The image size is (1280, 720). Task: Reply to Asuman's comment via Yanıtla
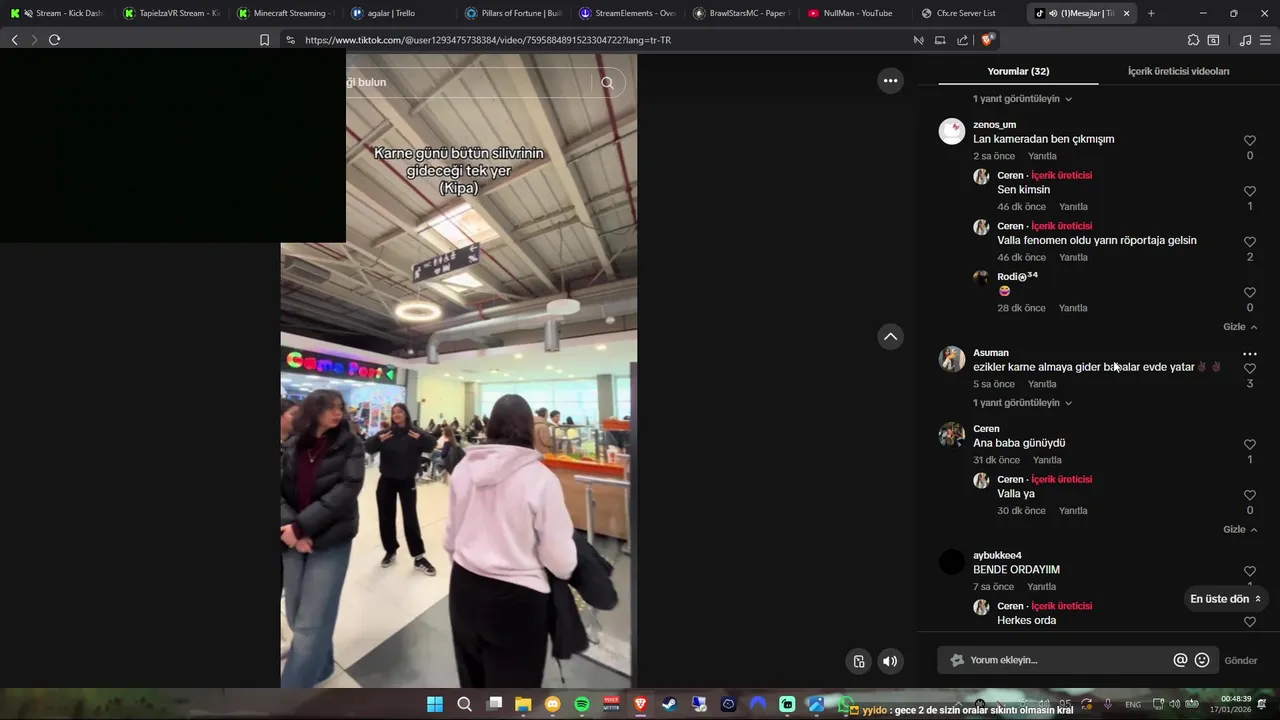pos(1042,384)
